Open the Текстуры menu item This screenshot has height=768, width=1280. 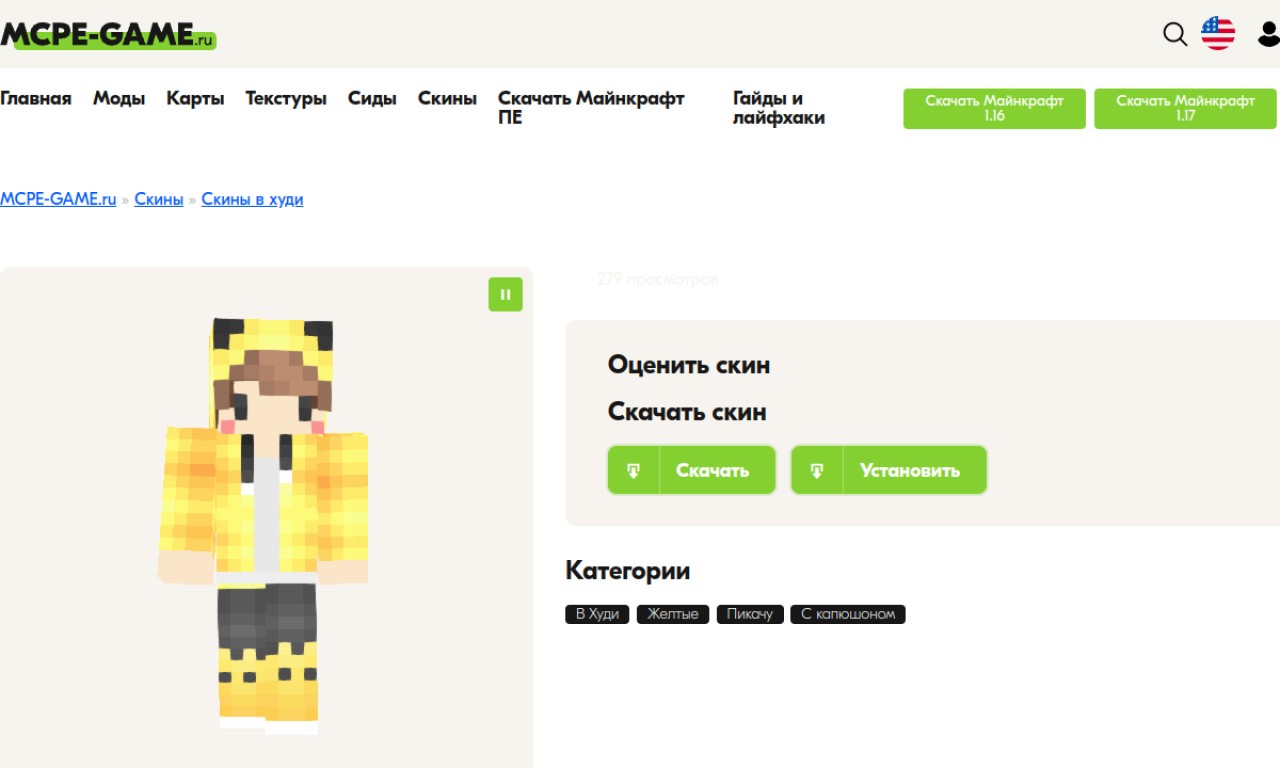pyautogui.click(x=286, y=98)
